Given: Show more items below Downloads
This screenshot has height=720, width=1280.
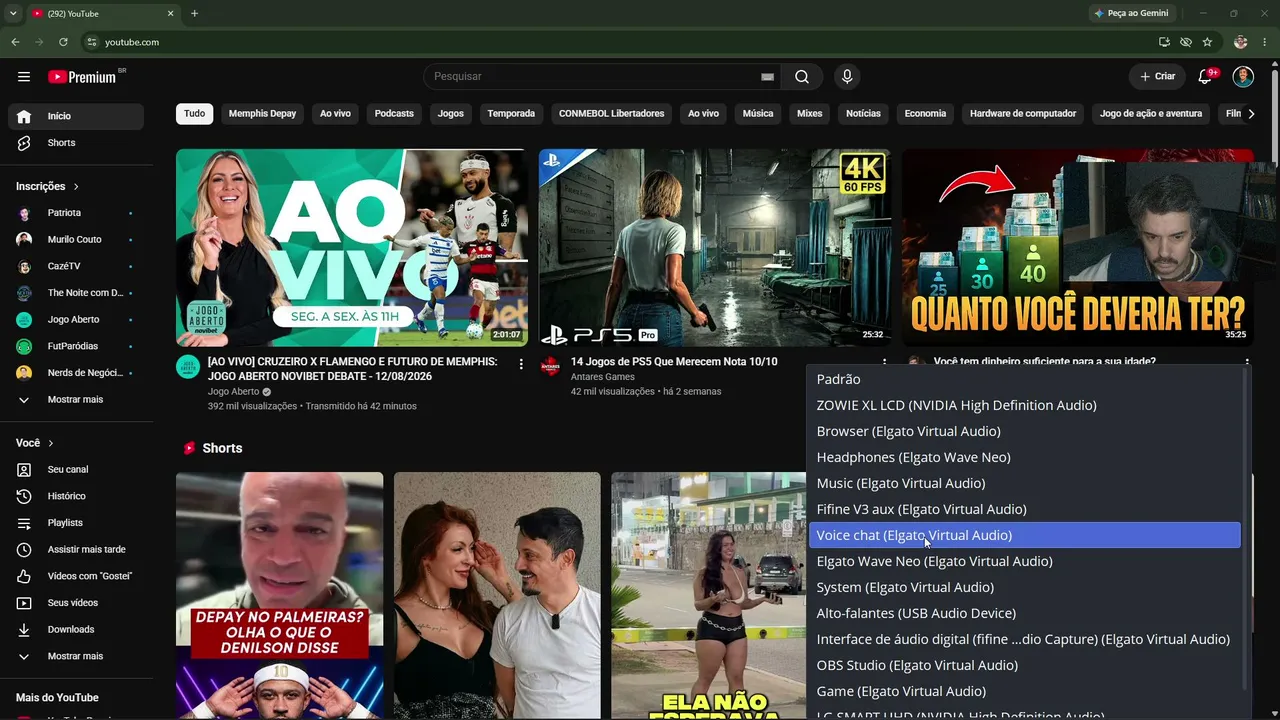Looking at the screenshot, I should pyautogui.click(x=76, y=656).
